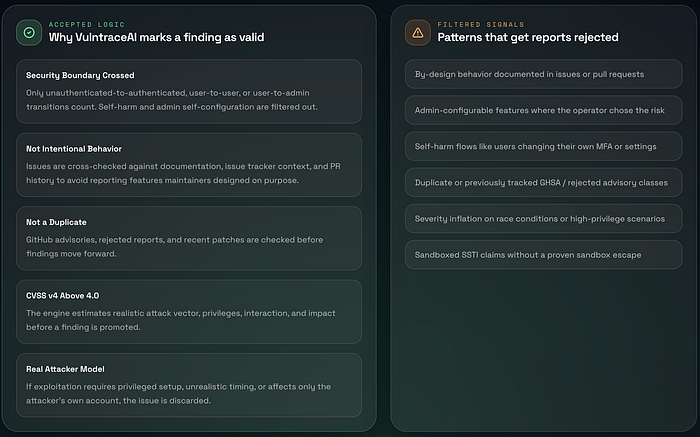Select the Sandboxed SSTI claims item
The image size is (700, 437).
coord(543,255)
